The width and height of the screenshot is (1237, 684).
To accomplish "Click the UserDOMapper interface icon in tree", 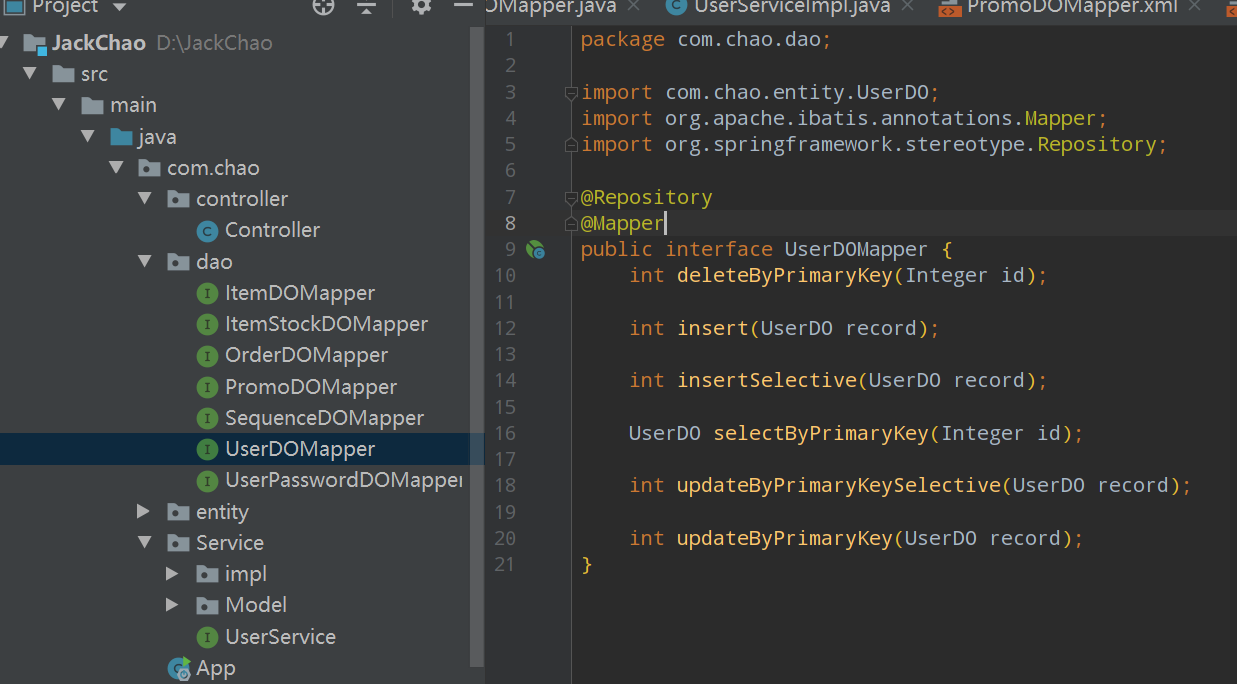I will 208,450.
